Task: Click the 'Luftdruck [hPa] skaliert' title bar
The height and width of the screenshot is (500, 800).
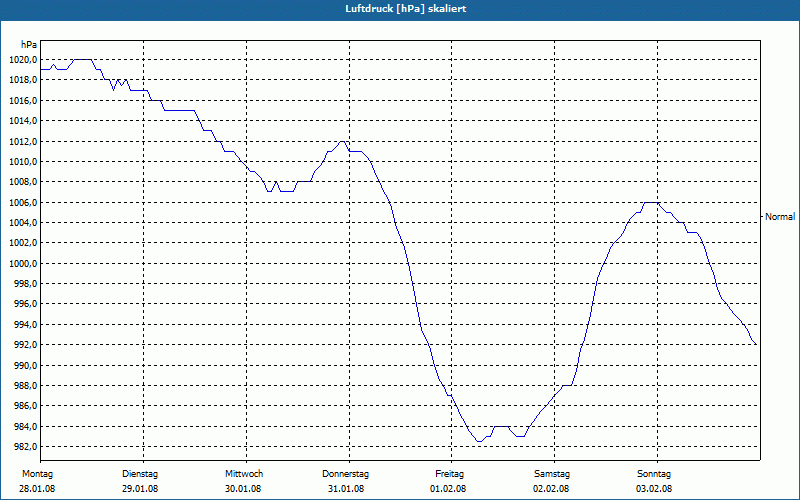Action: point(400,10)
